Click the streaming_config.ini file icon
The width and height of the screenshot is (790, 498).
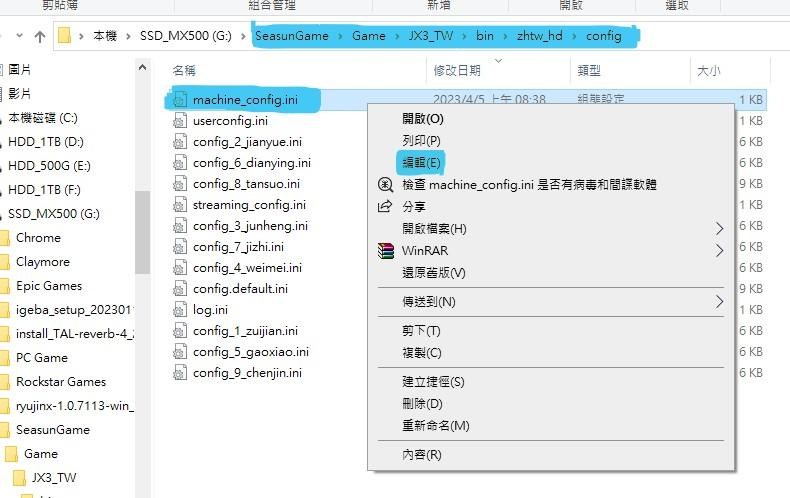click(x=180, y=205)
